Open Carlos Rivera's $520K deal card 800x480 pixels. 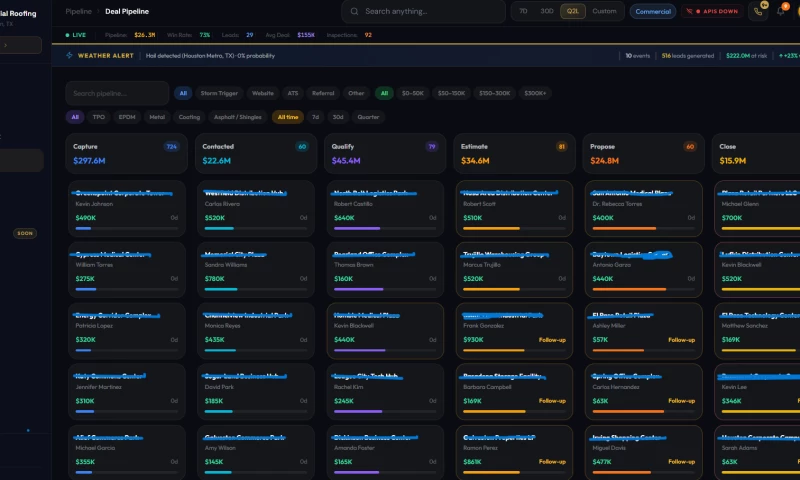point(256,208)
